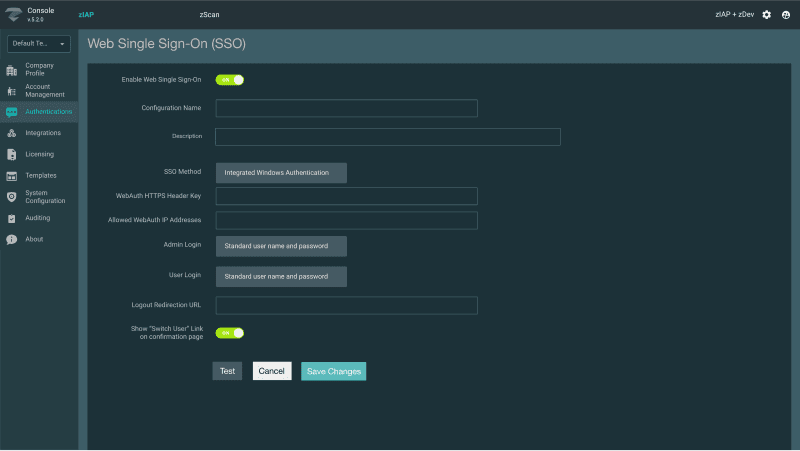
Task: Click the Test button
Action: click(x=227, y=371)
